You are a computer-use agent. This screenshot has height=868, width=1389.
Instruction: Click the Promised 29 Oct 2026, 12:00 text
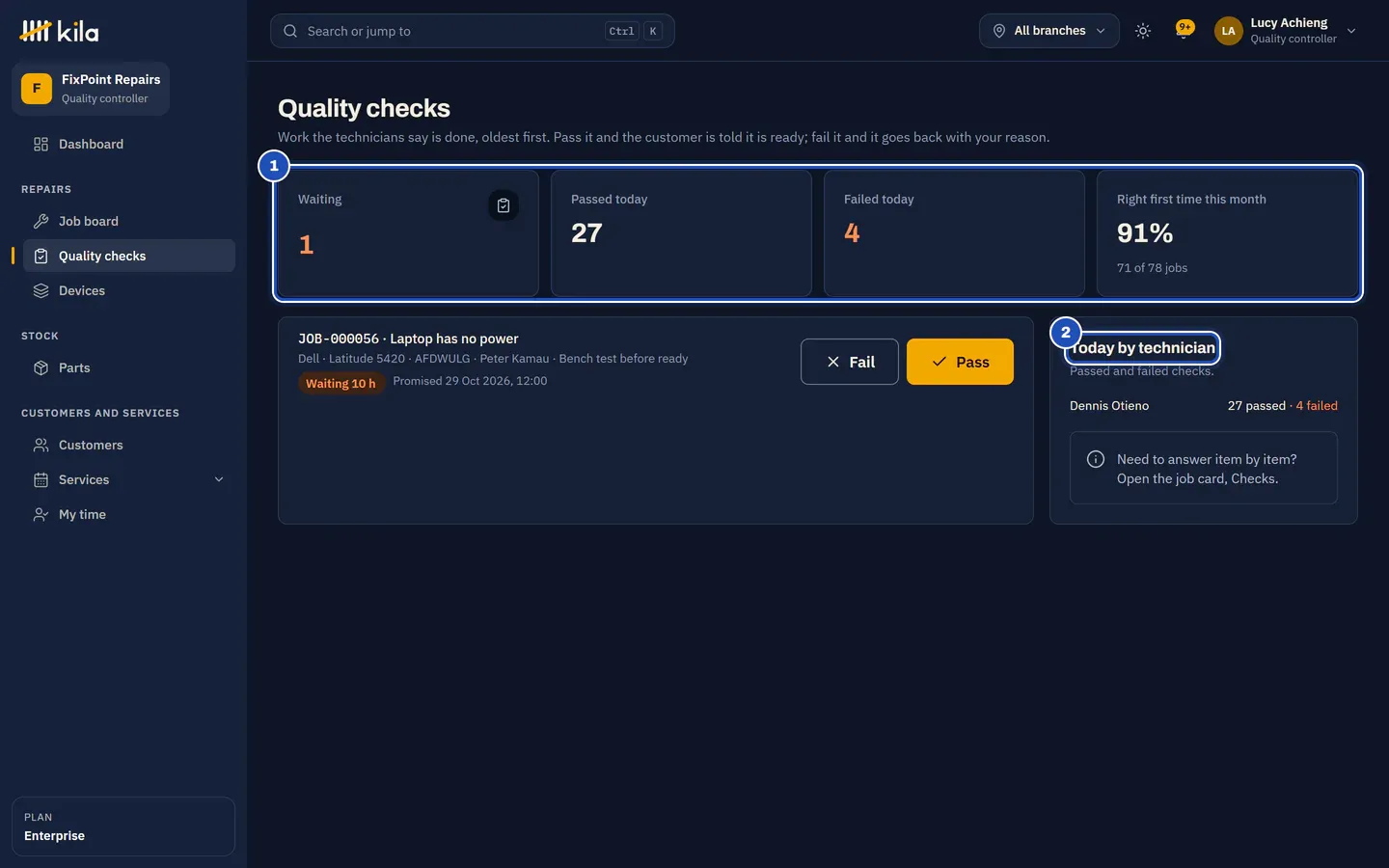point(470,381)
